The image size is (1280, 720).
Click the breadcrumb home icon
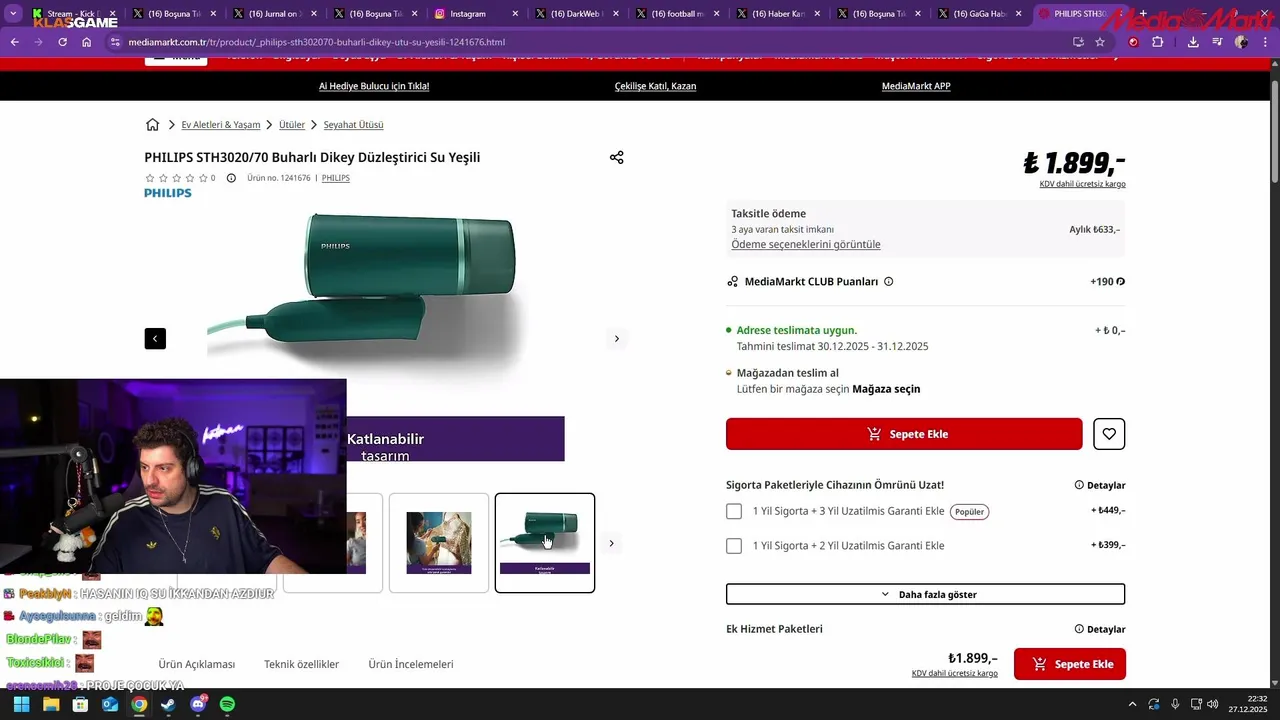click(152, 125)
